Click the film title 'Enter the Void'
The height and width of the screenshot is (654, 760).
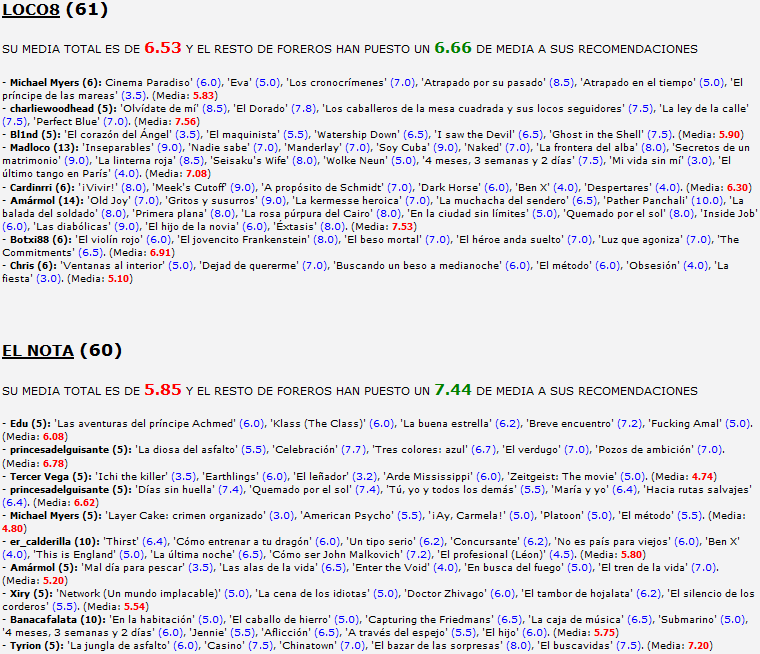coord(391,568)
